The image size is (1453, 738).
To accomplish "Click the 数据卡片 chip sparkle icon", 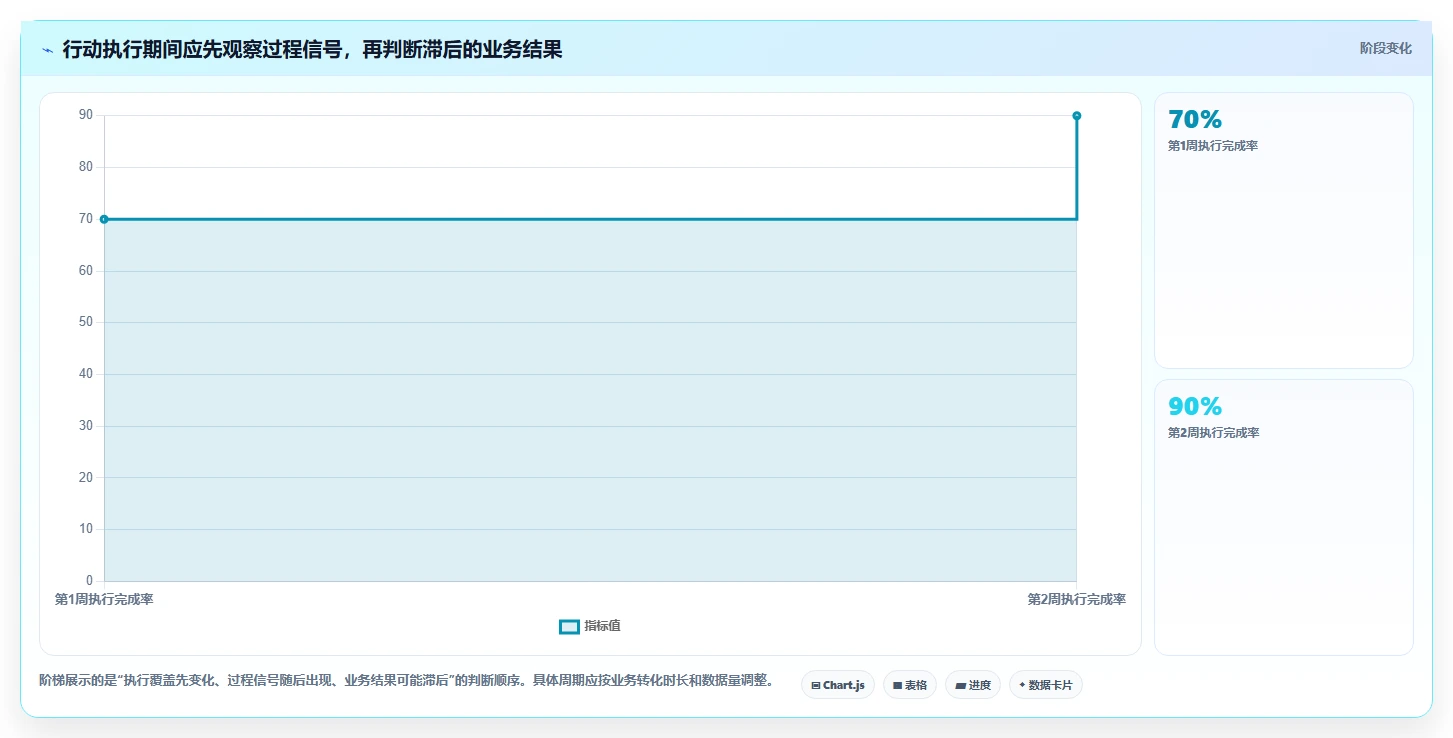I will [x=1022, y=685].
